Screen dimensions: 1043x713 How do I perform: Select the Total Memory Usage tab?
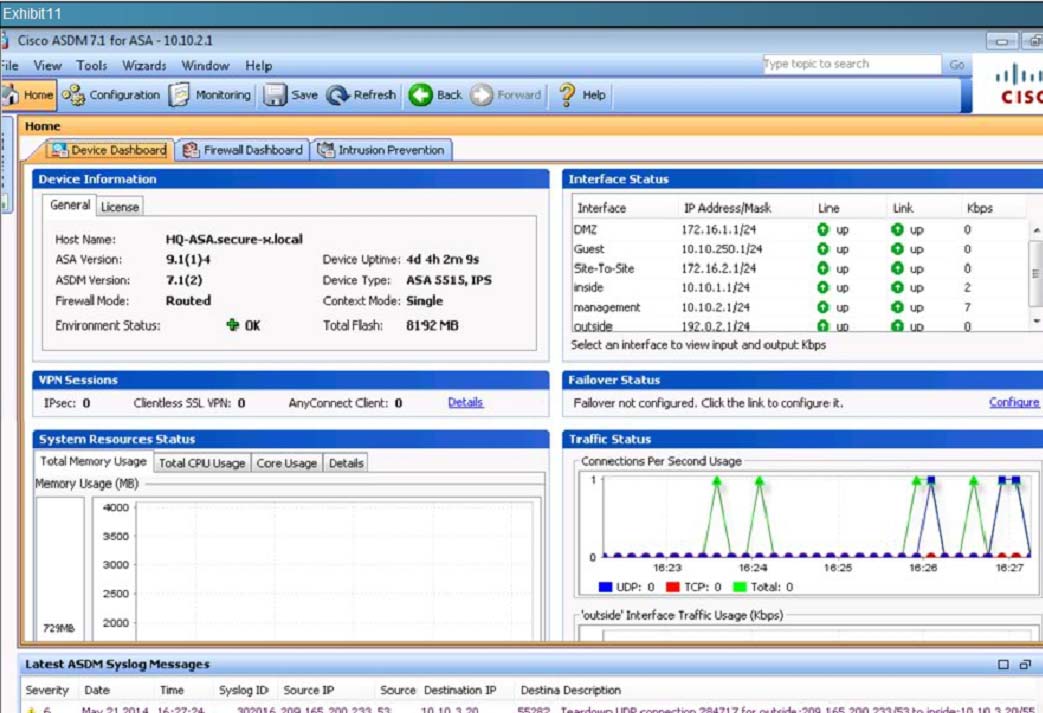click(92, 461)
